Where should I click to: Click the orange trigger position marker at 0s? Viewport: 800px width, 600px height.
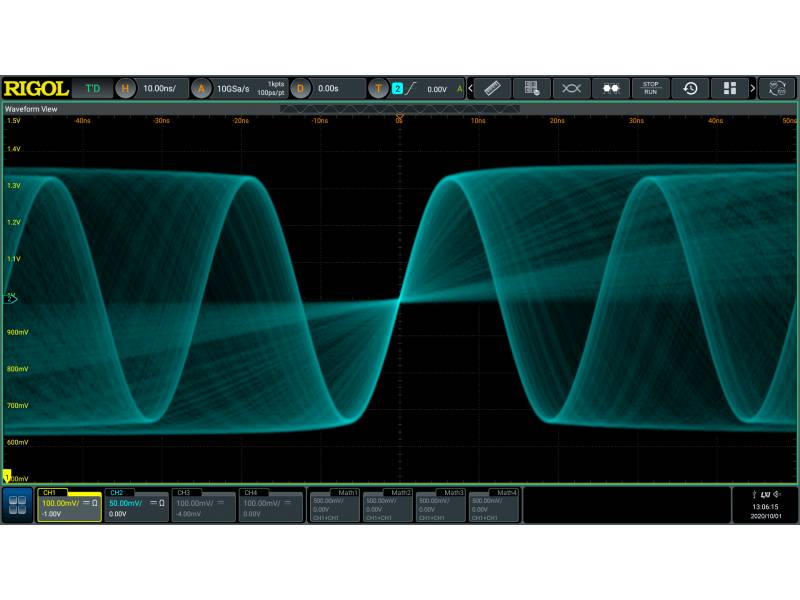pos(399,118)
